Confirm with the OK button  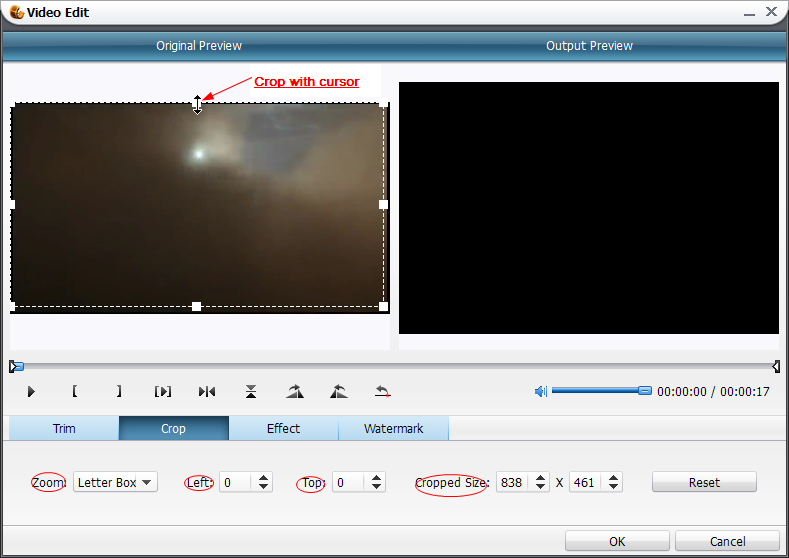617,541
